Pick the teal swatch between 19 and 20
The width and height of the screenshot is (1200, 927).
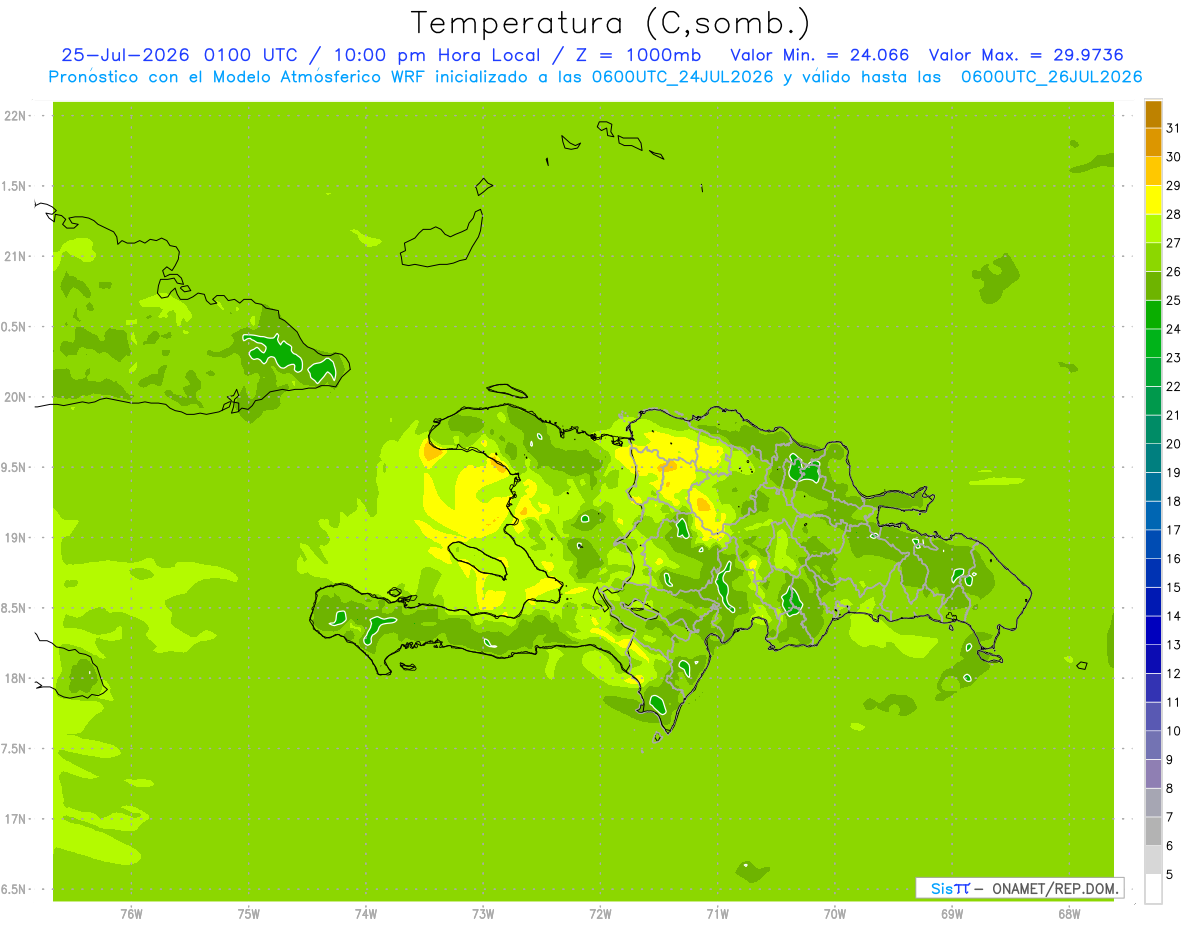click(1153, 459)
